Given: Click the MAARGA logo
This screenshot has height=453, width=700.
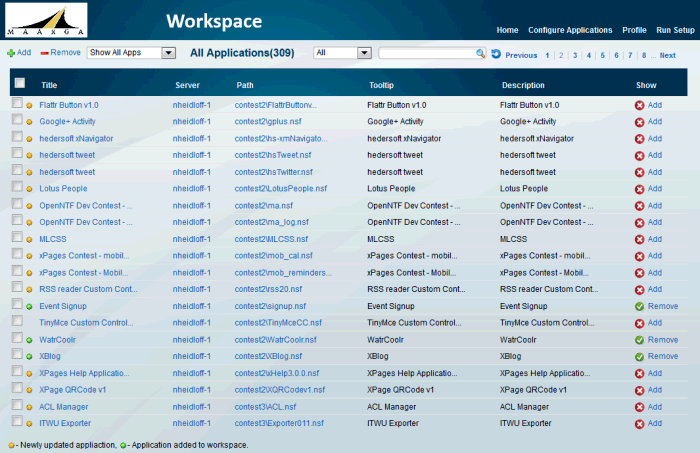Looking at the screenshot, I should tap(46, 20).
